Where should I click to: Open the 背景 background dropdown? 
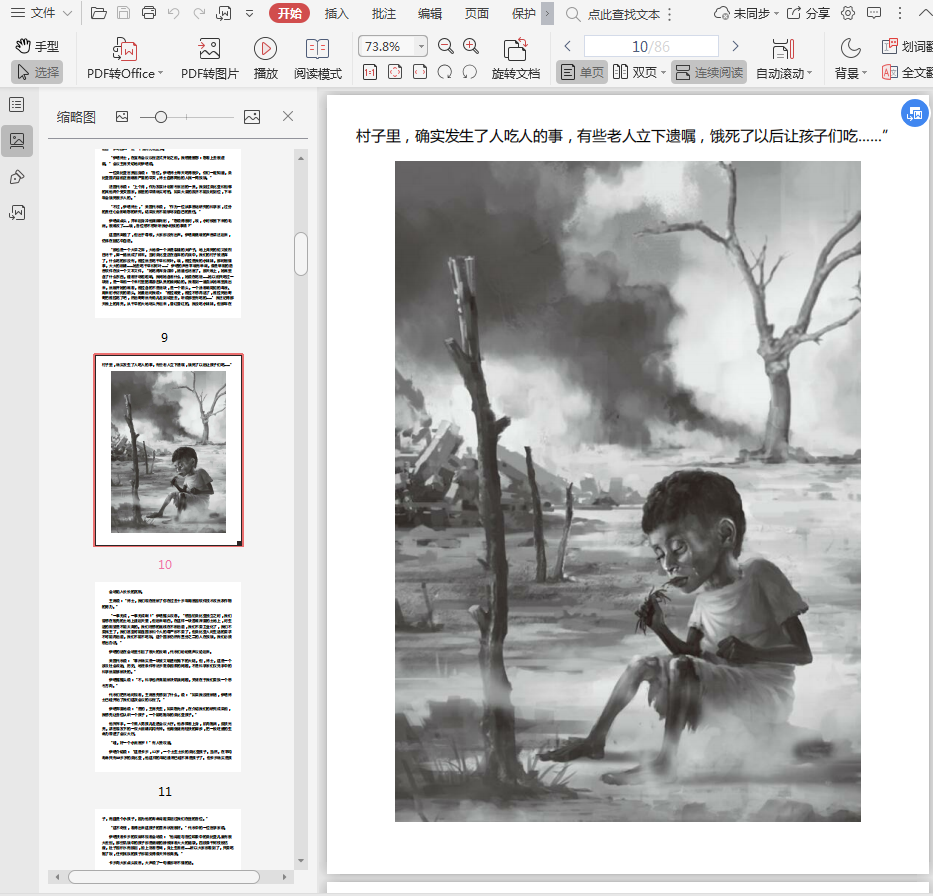(x=850, y=59)
